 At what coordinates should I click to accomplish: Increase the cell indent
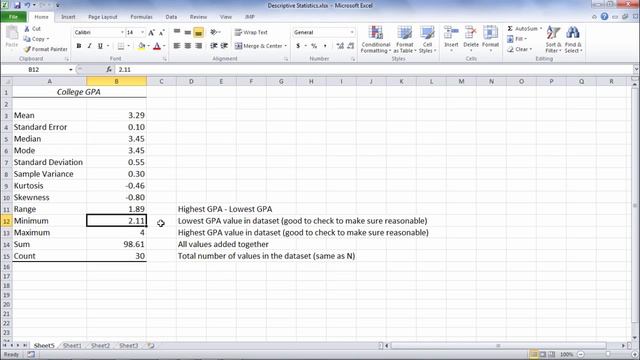(x=224, y=46)
